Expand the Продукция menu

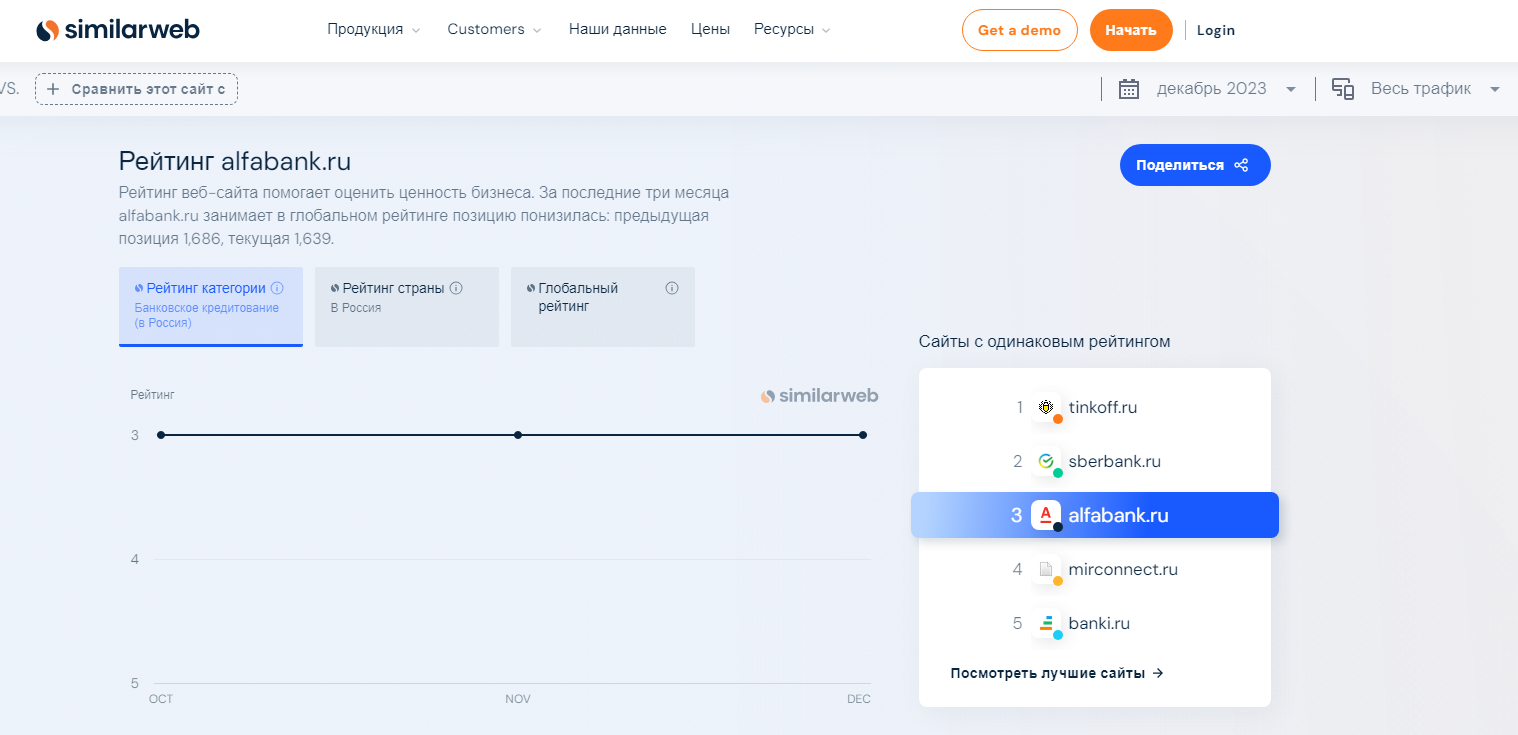click(374, 30)
